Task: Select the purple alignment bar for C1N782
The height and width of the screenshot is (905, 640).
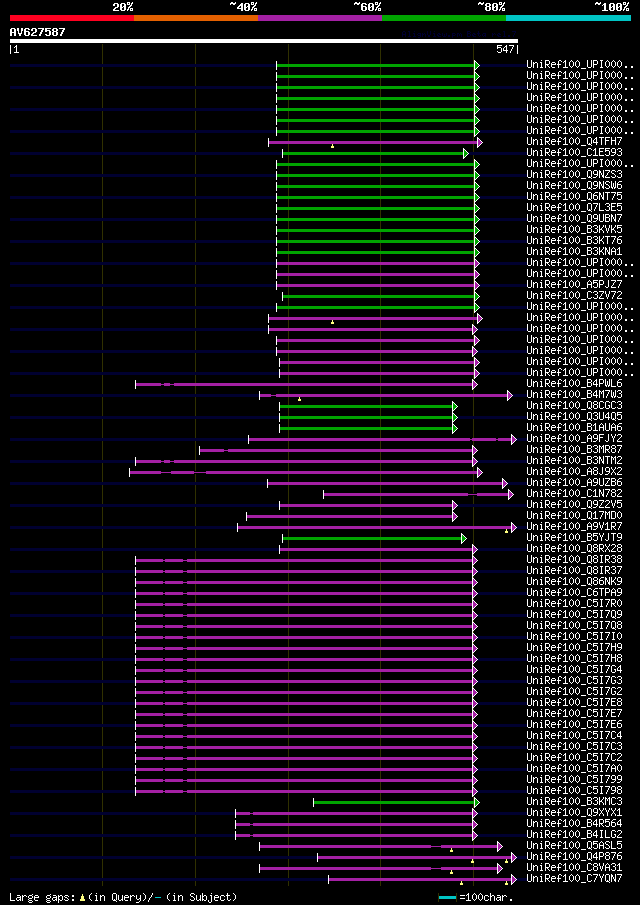Action: tap(416, 494)
